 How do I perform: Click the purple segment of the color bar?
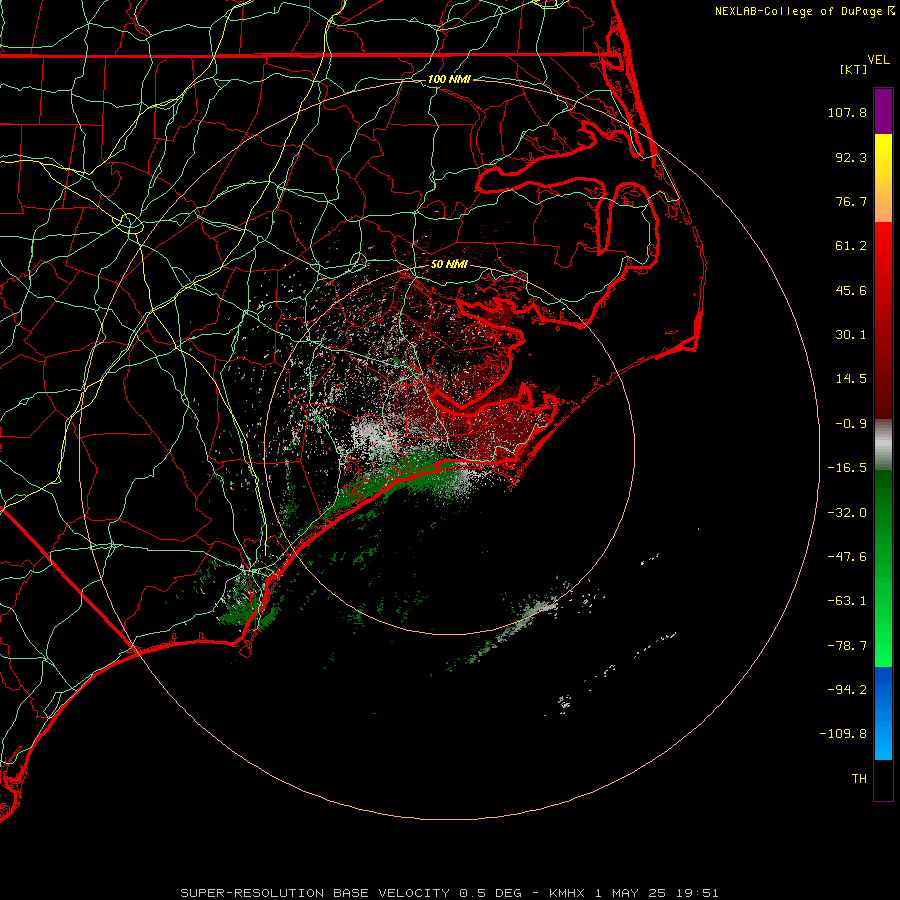(x=883, y=111)
